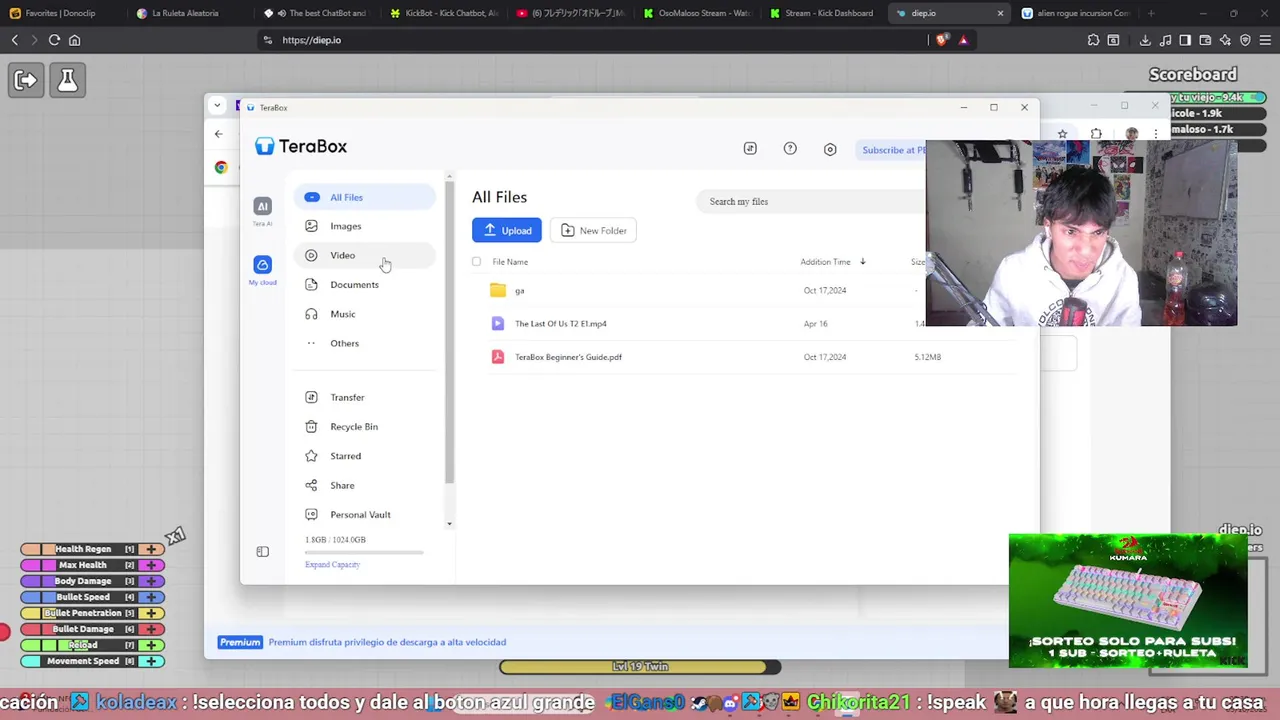Toggle the browser sidebar panel icon

click(1185, 40)
